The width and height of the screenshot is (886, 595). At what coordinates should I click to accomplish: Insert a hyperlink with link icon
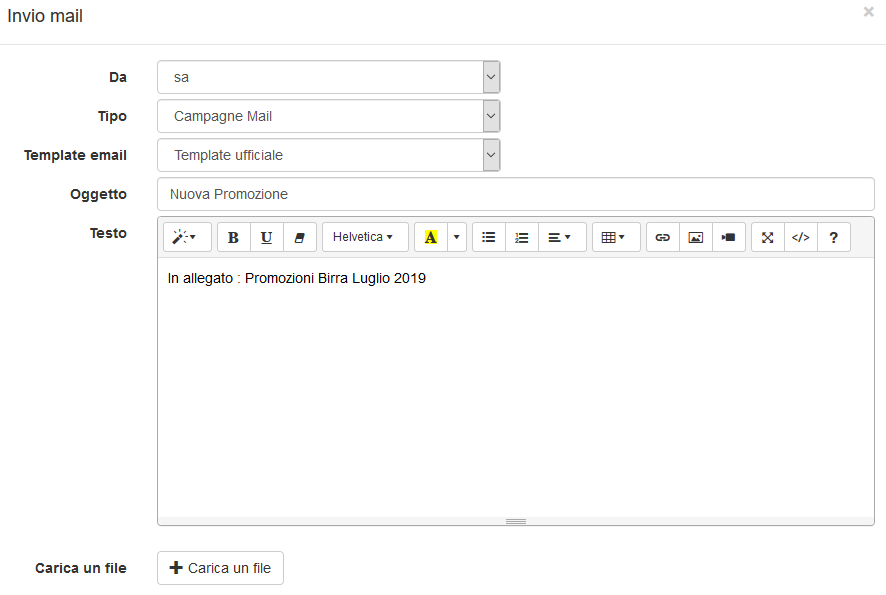point(662,237)
